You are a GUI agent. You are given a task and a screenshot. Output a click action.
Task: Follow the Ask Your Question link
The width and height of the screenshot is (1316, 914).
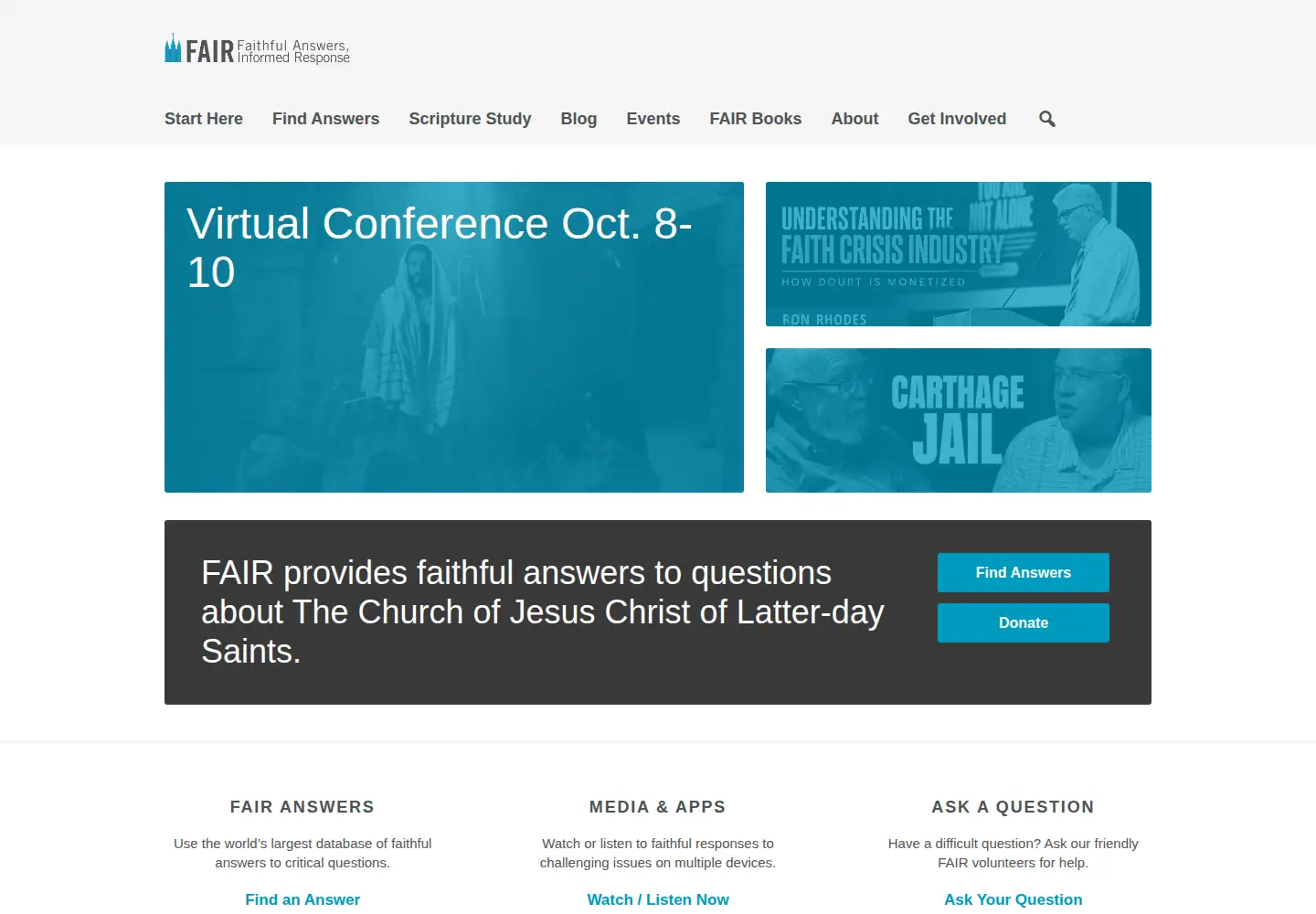1013,899
